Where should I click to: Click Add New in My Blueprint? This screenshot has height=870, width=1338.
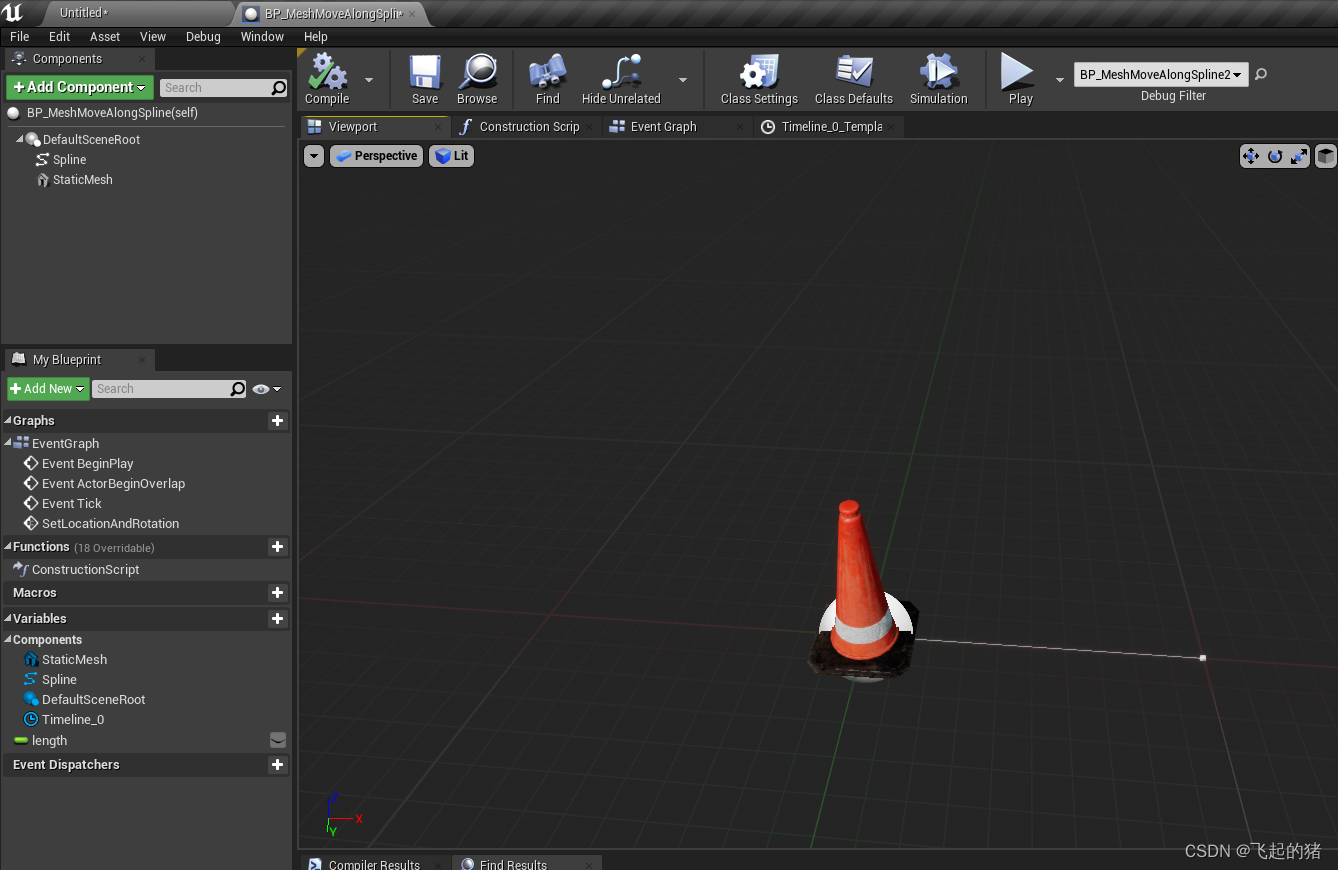(48, 389)
